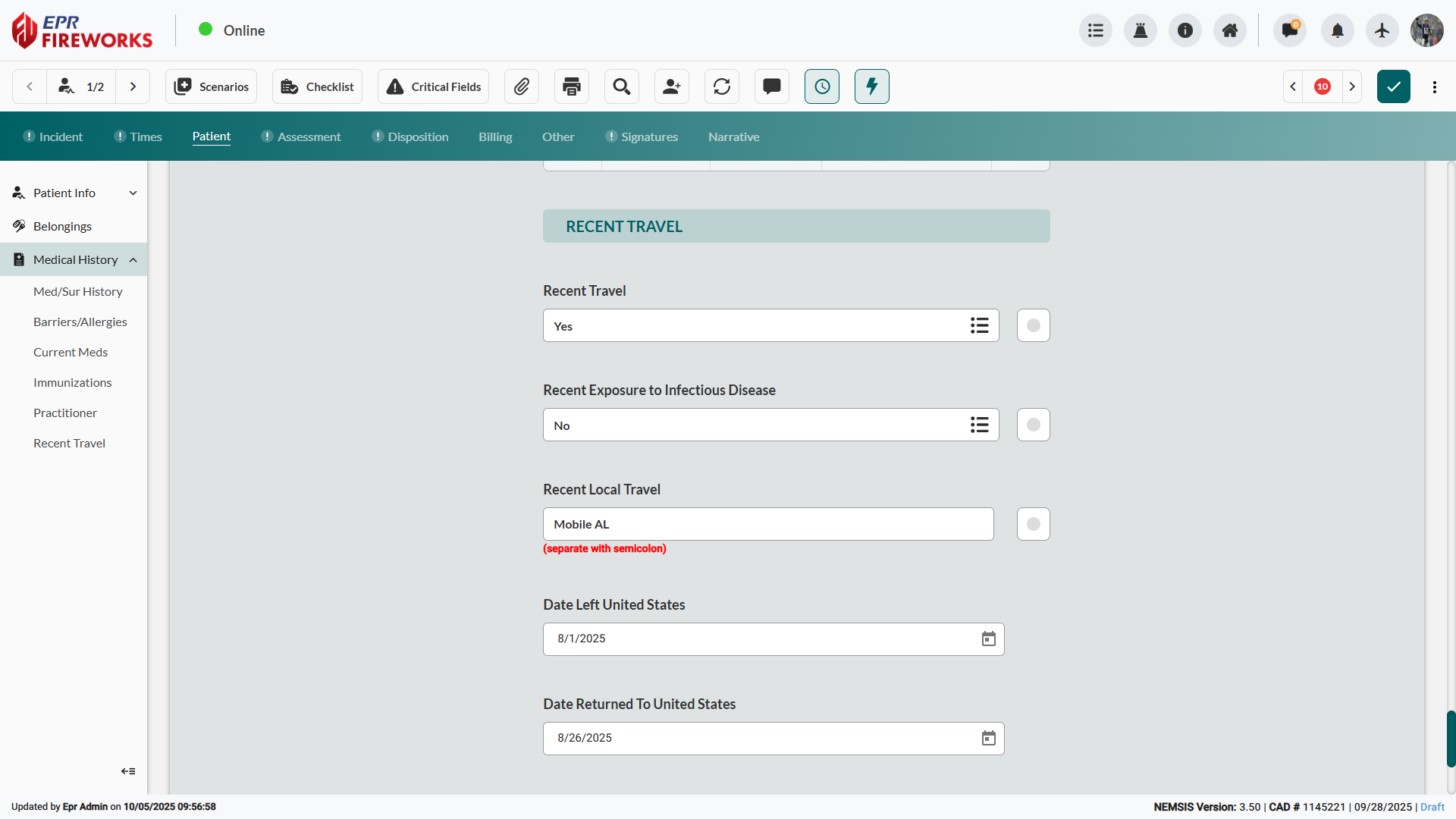This screenshot has width=1456, height=819.
Task: Toggle the circle beside Recent Exposure field
Action: click(1033, 425)
